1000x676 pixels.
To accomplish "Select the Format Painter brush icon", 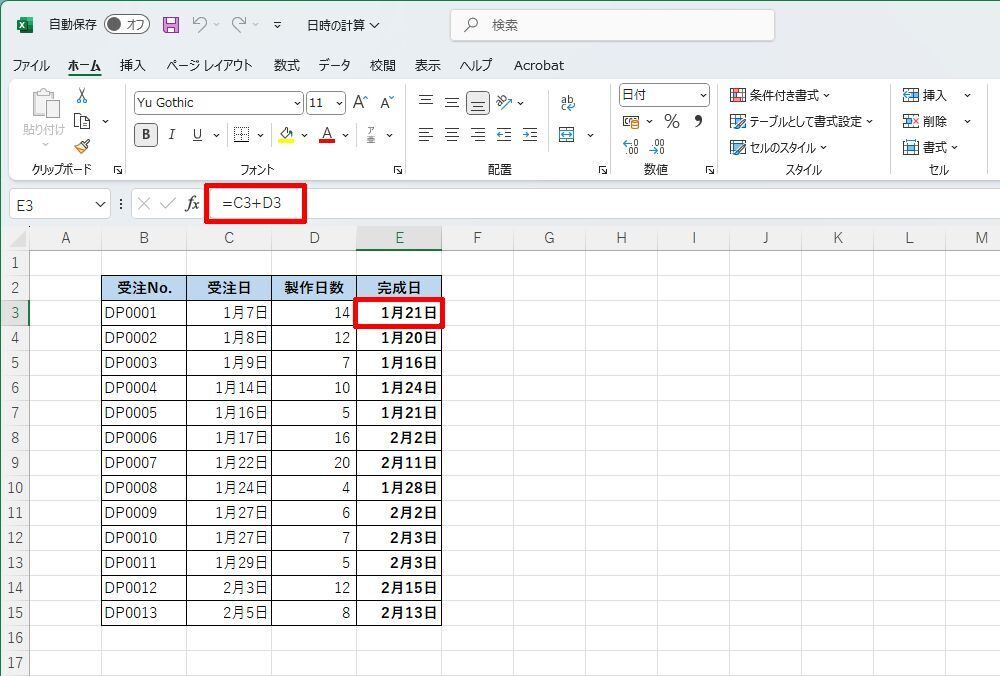I will pos(82,146).
